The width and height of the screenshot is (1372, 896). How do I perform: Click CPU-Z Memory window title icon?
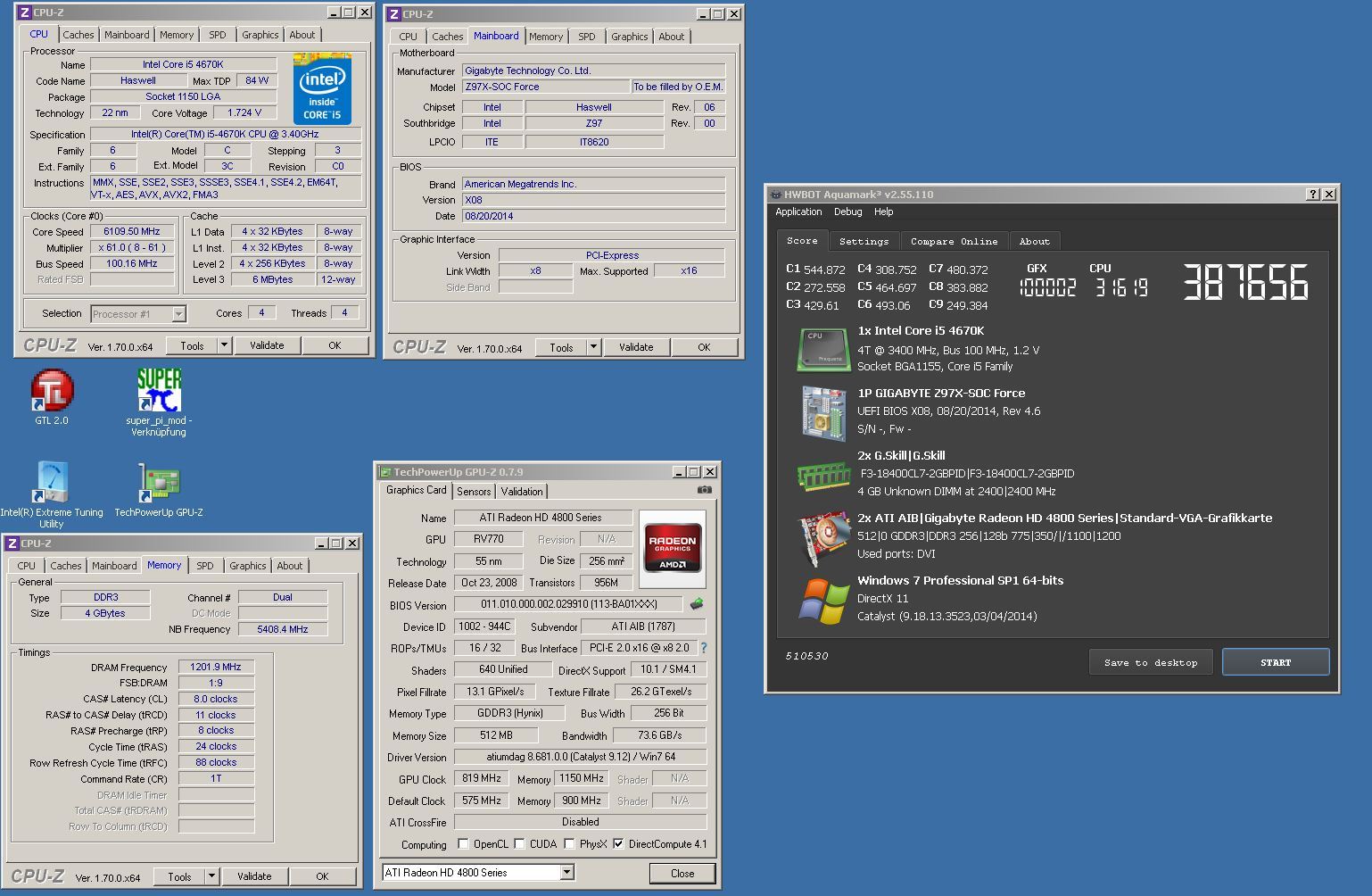tap(12, 543)
